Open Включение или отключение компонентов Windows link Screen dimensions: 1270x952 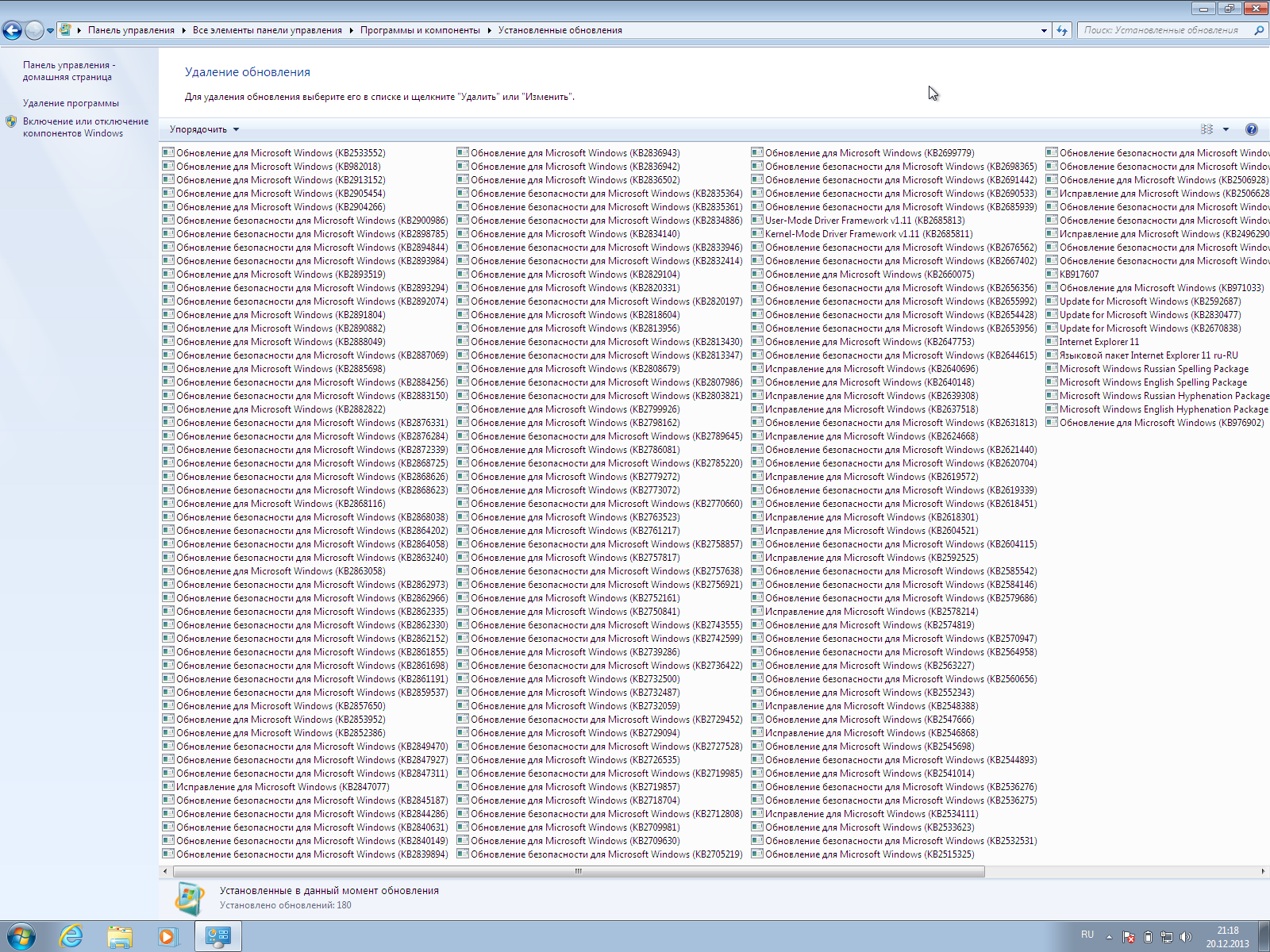85,127
